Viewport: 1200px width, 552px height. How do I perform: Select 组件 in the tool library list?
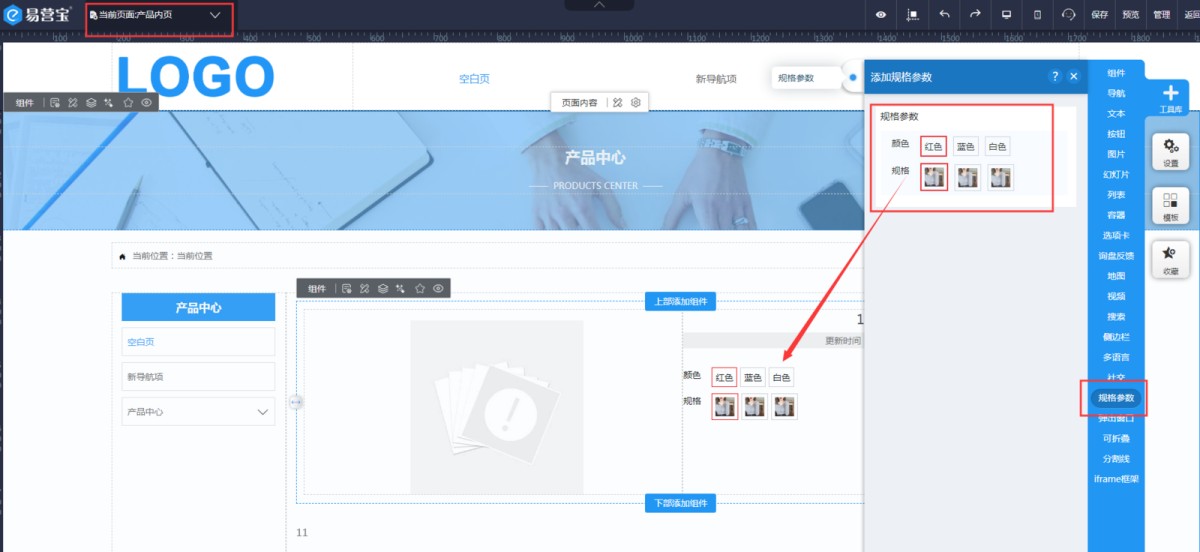[x=1116, y=73]
